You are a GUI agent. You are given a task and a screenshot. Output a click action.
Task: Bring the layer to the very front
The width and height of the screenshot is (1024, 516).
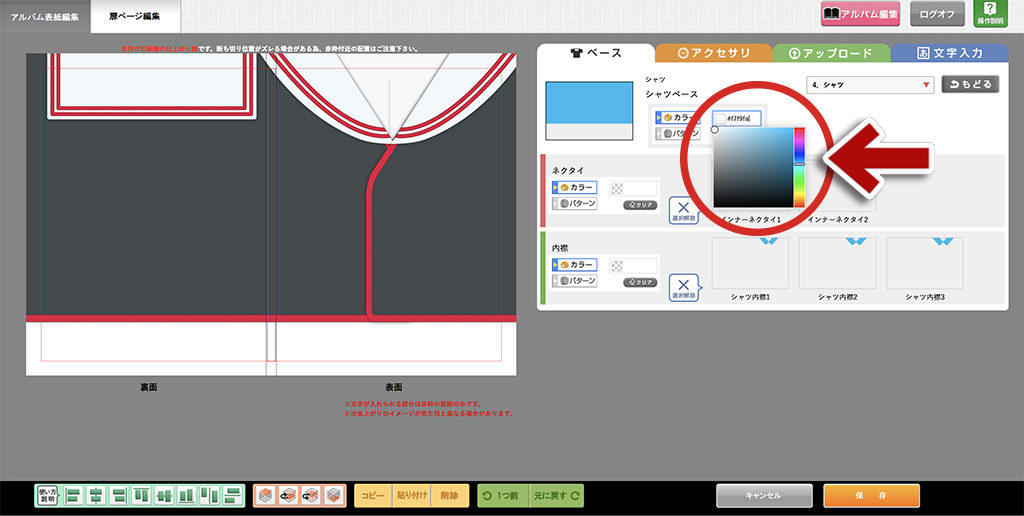pyautogui.click(x=266, y=496)
